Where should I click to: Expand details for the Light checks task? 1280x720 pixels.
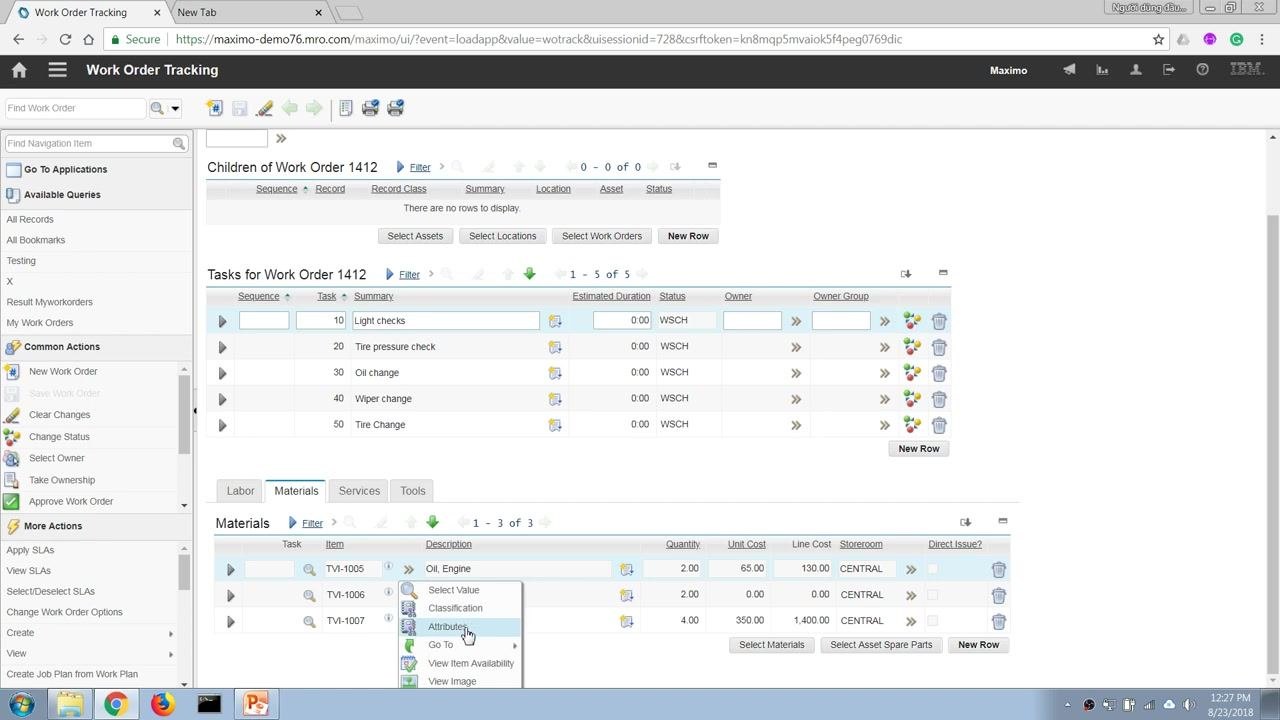point(222,321)
